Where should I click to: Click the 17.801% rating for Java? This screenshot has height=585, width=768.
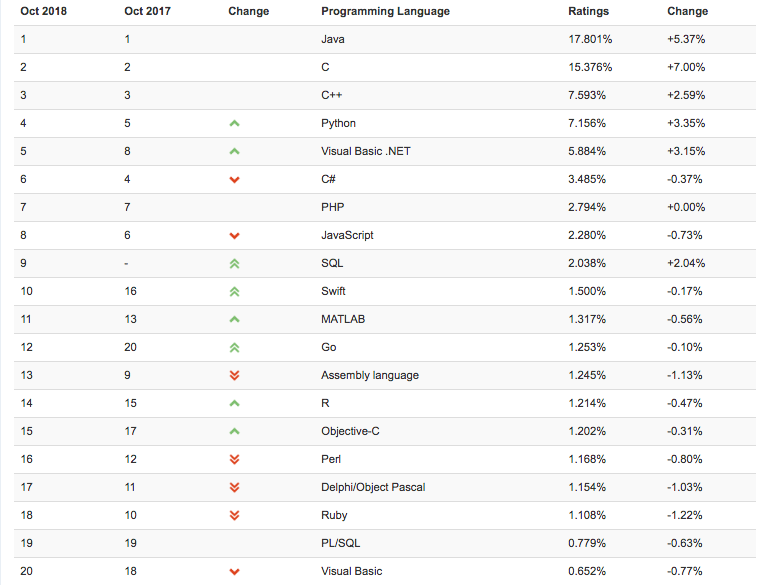pyautogui.click(x=590, y=39)
